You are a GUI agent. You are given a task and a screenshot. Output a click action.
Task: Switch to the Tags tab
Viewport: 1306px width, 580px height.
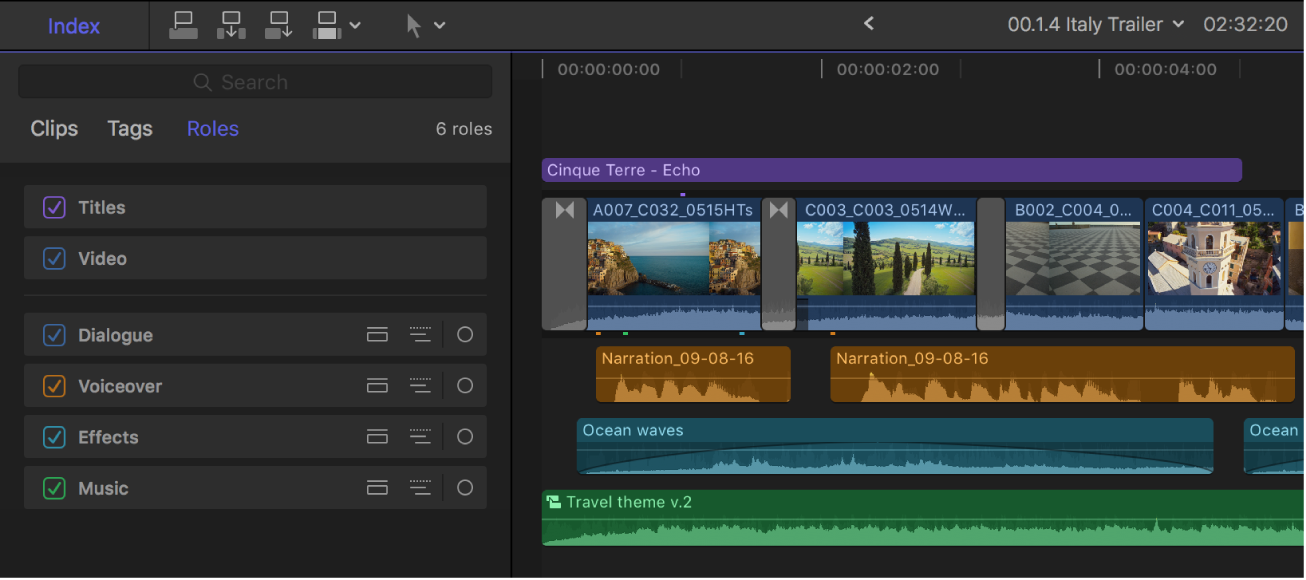click(129, 128)
